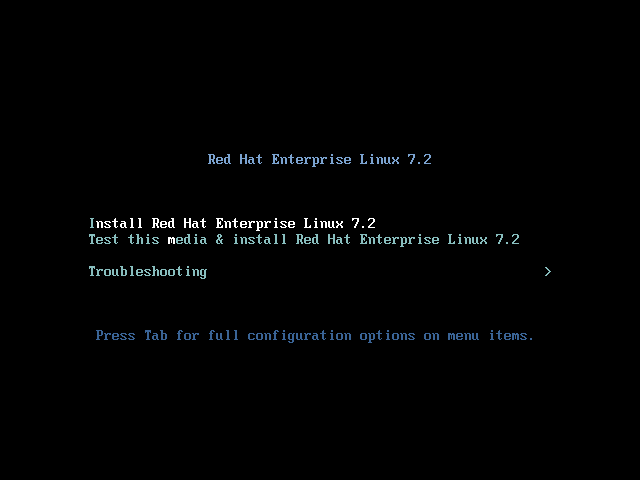Click menu items text in bottom hint
Viewport: 640px width, 480px height.
point(491,336)
